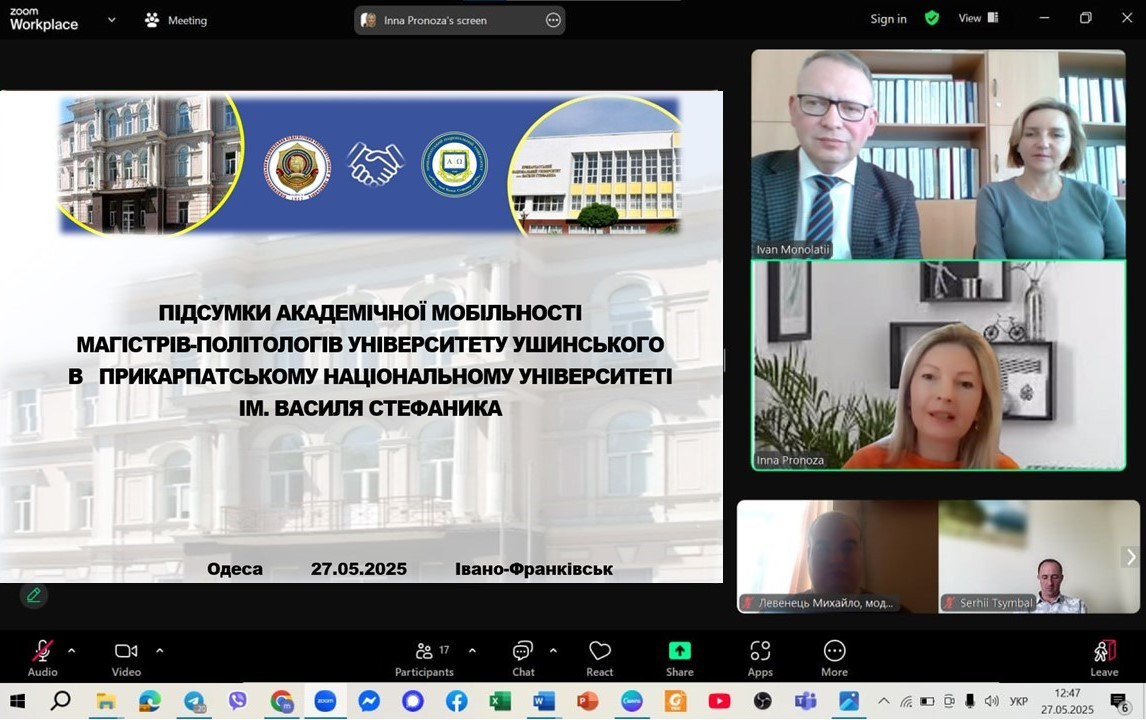The height and width of the screenshot is (720, 1146).
Task: Open Microsoft Edge from the taskbar
Action: click(150, 702)
